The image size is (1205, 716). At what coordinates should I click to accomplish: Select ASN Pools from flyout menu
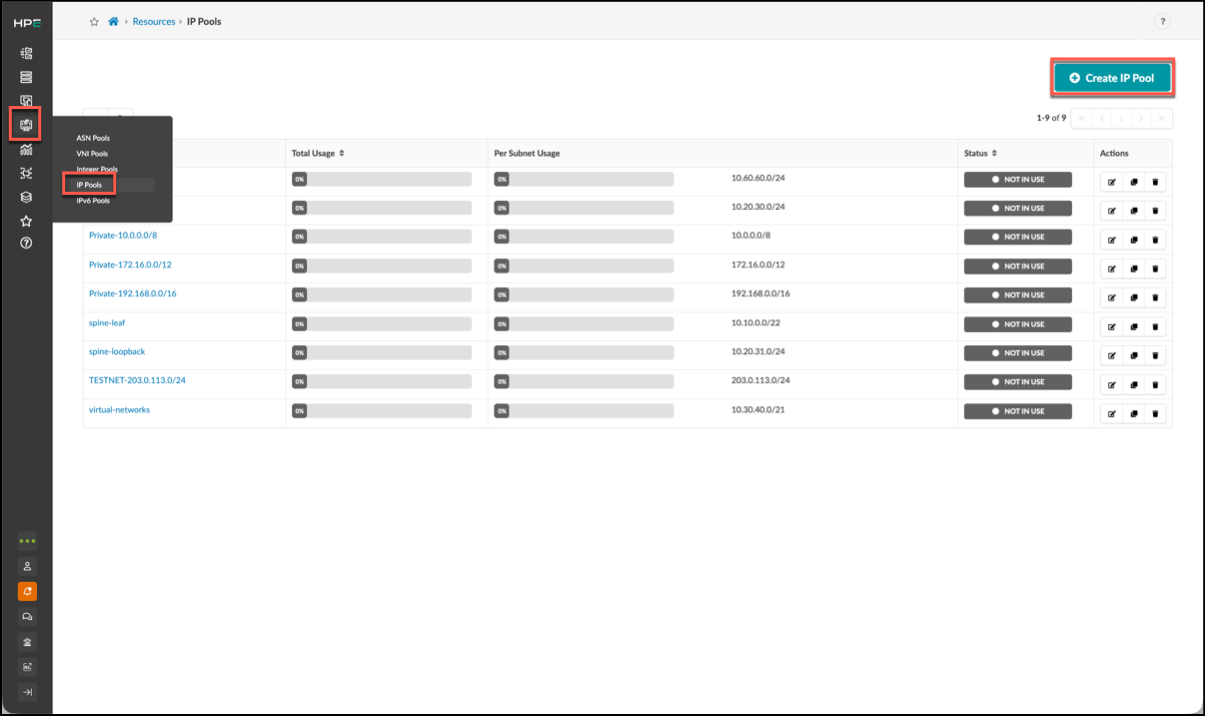point(93,138)
